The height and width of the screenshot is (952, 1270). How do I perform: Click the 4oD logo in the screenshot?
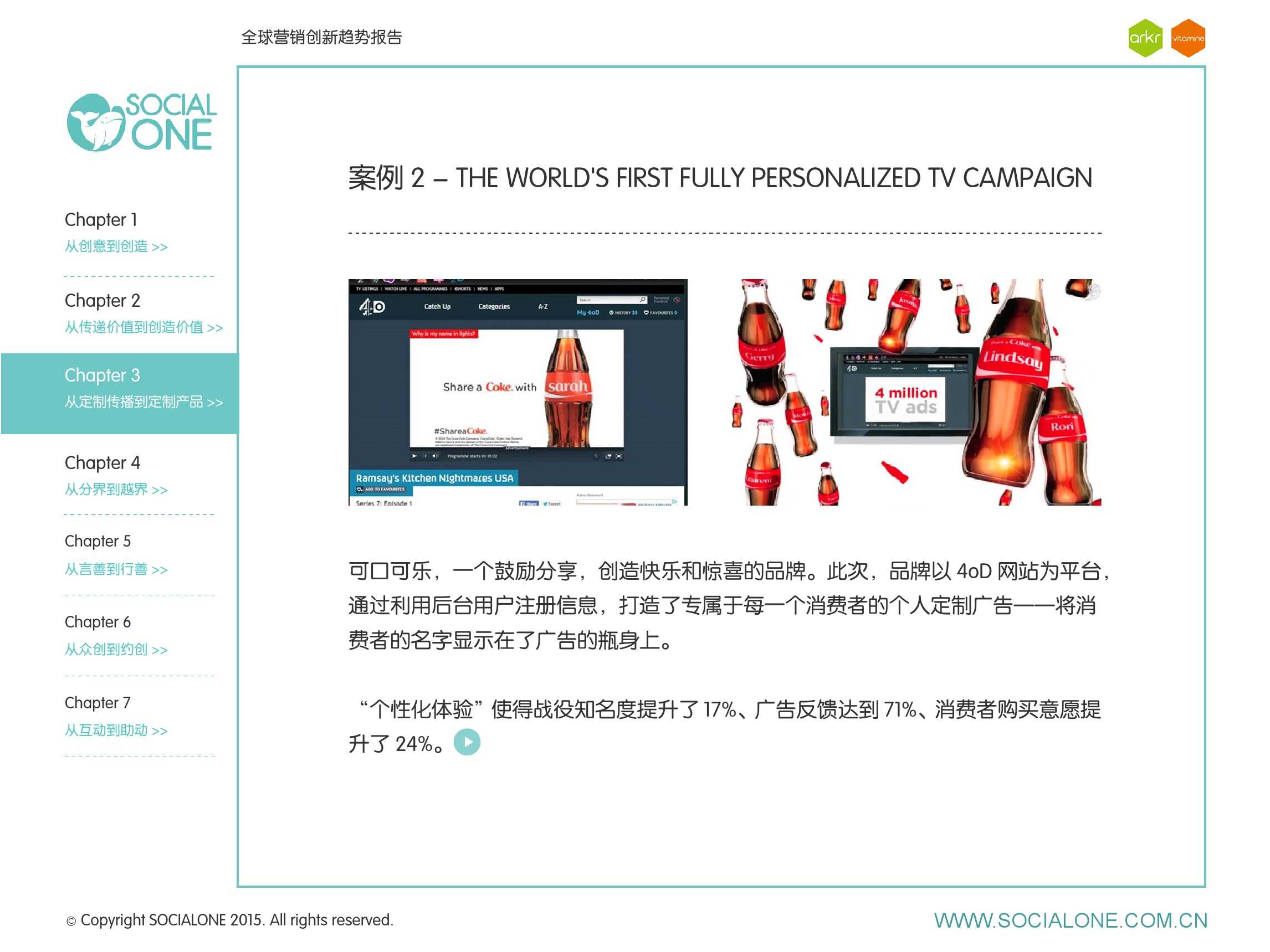372,307
